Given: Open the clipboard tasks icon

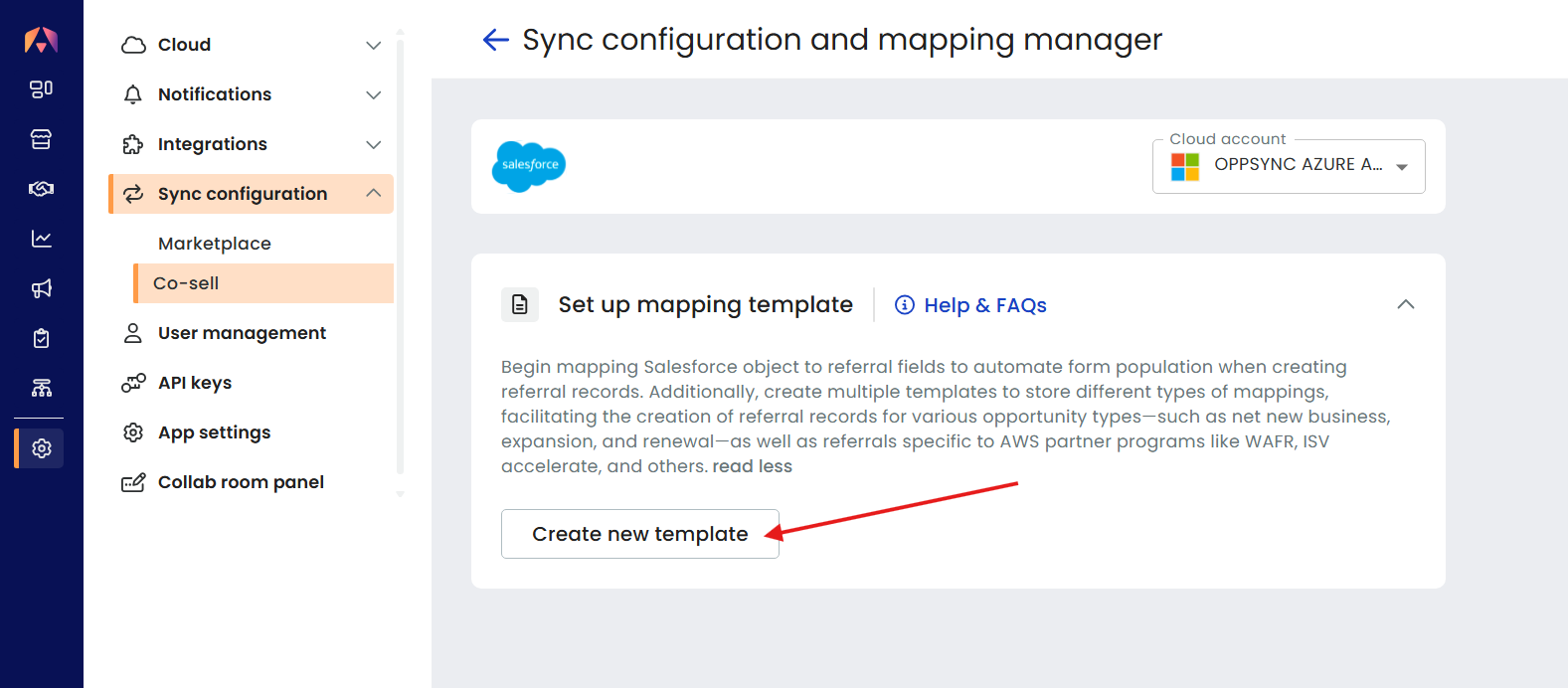Looking at the screenshot, I should pyautogui.click(x=41, y=338).
